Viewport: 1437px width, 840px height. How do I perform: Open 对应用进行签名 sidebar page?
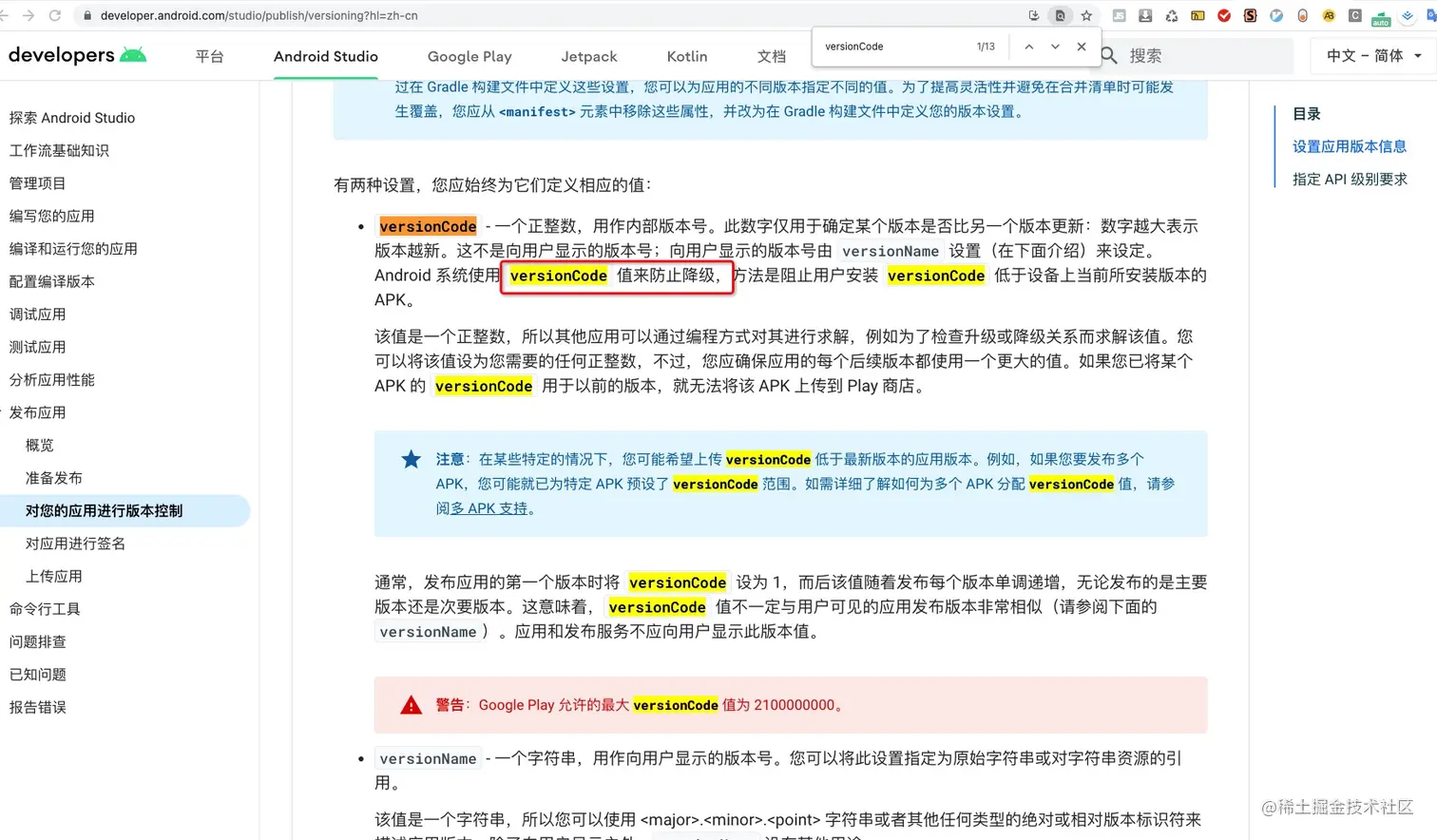[75, 544]
